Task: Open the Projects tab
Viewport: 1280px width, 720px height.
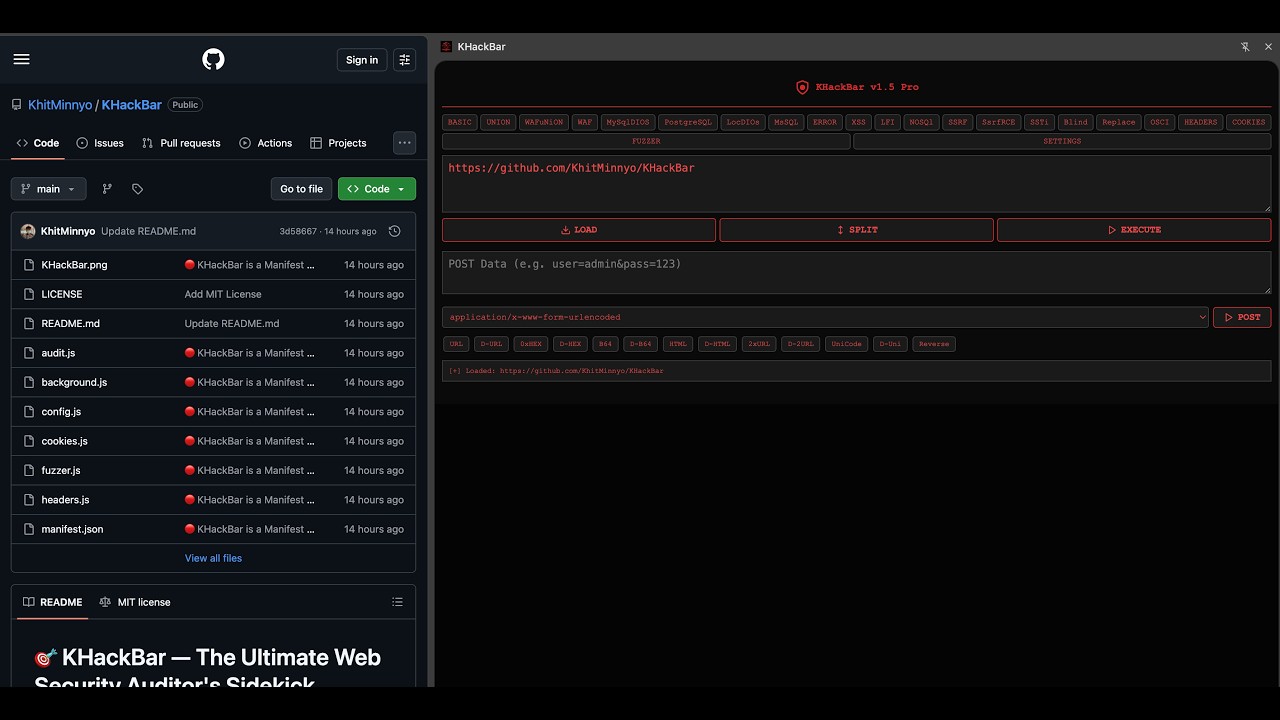Action: [338, 143]
